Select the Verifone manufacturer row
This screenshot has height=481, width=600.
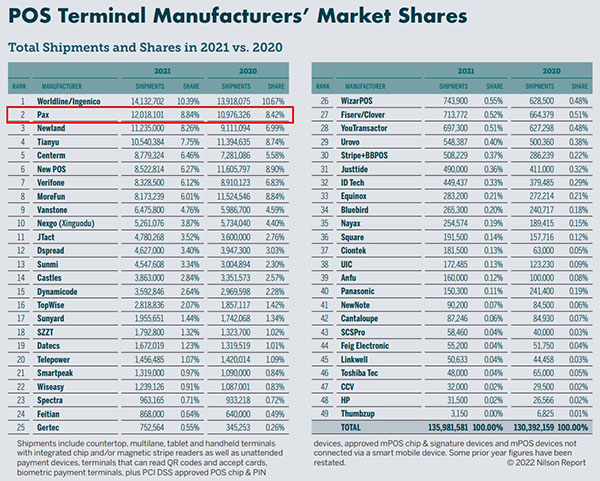click(148, 183)
